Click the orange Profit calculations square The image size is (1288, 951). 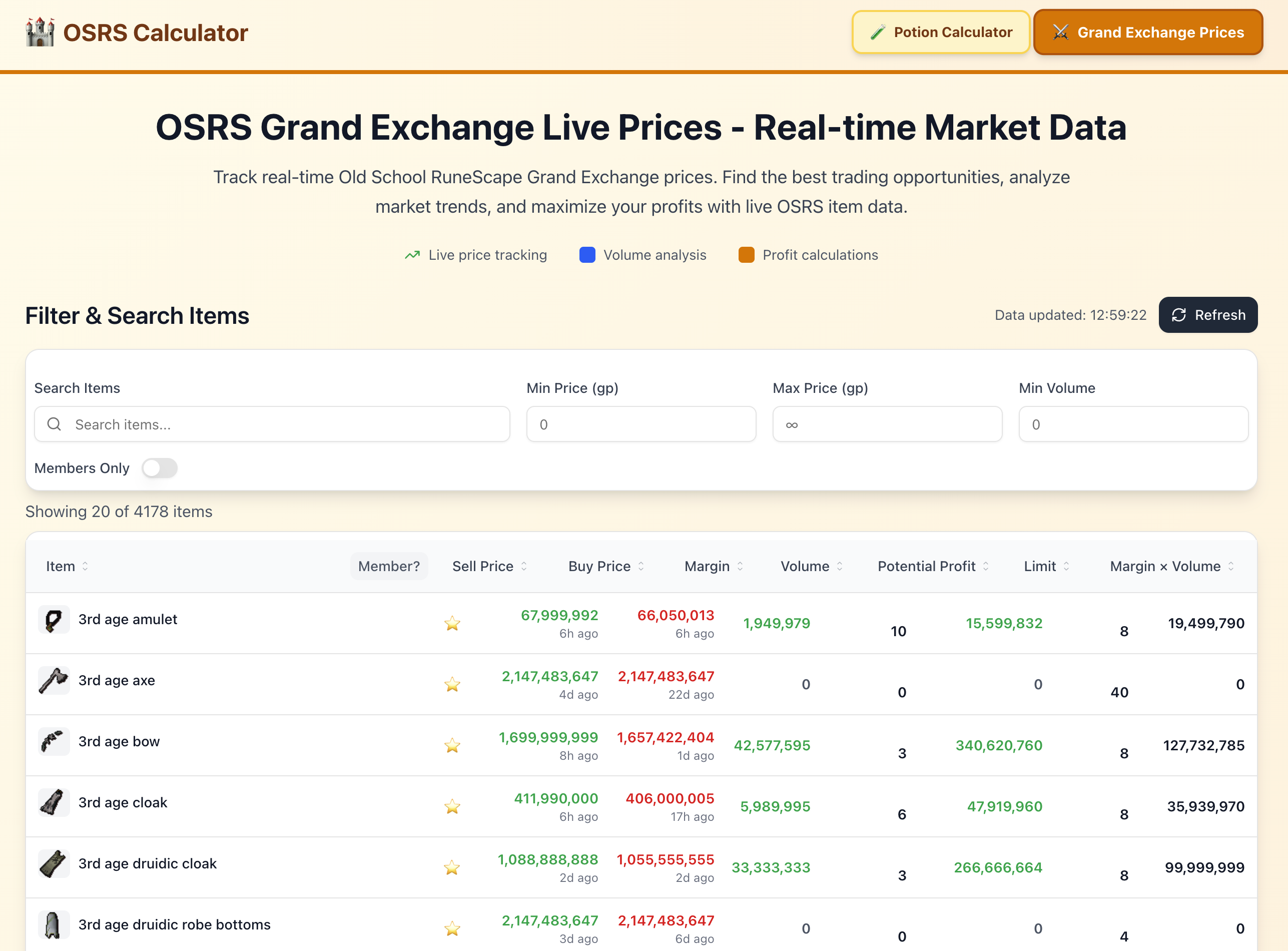coord(747,255)
